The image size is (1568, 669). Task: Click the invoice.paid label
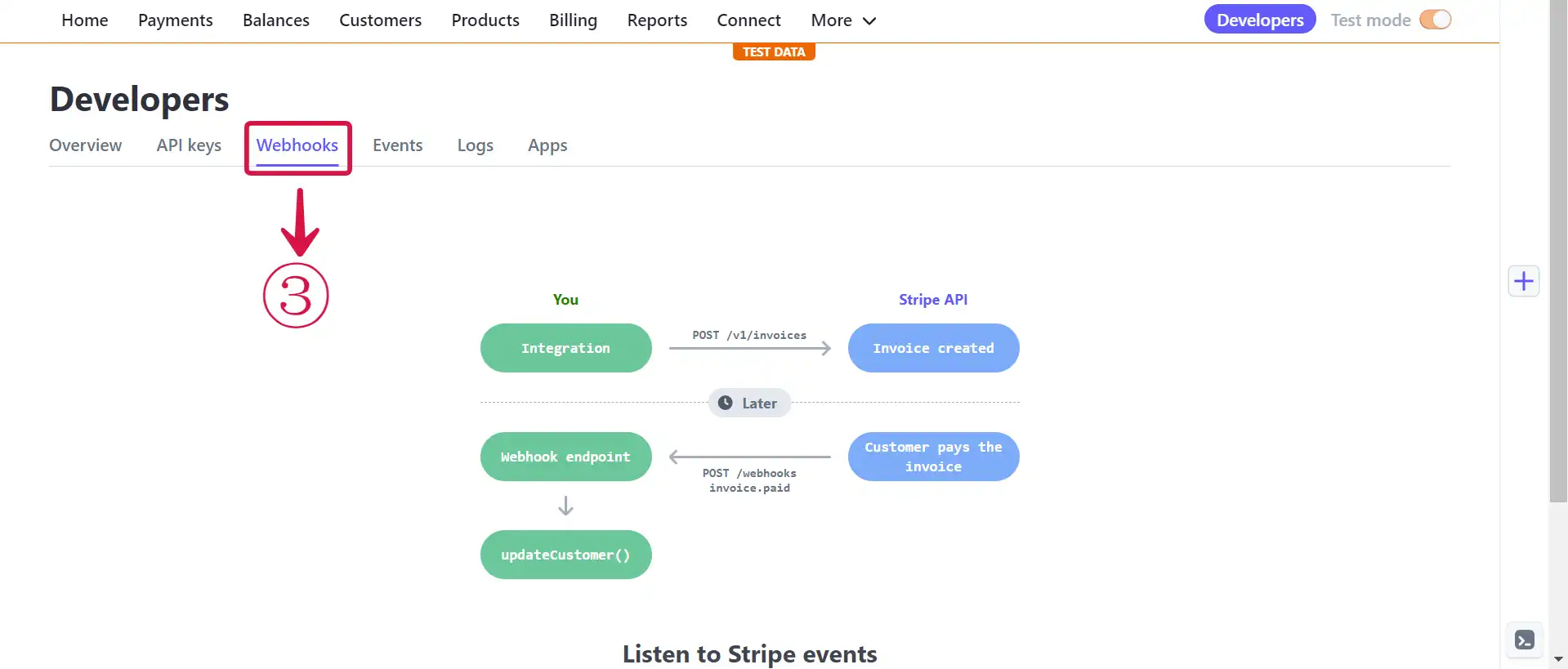point(749,488)
